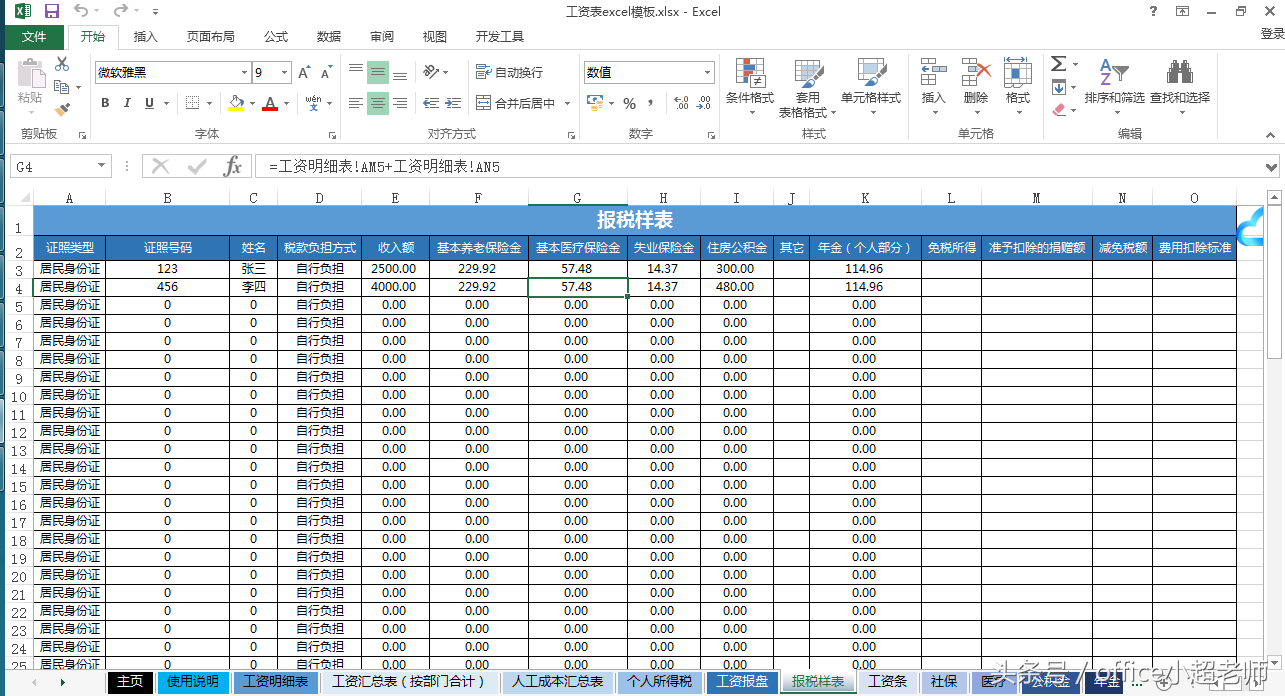Redo the last undone action
1285x696 pixels.
[x=120, y=11]
